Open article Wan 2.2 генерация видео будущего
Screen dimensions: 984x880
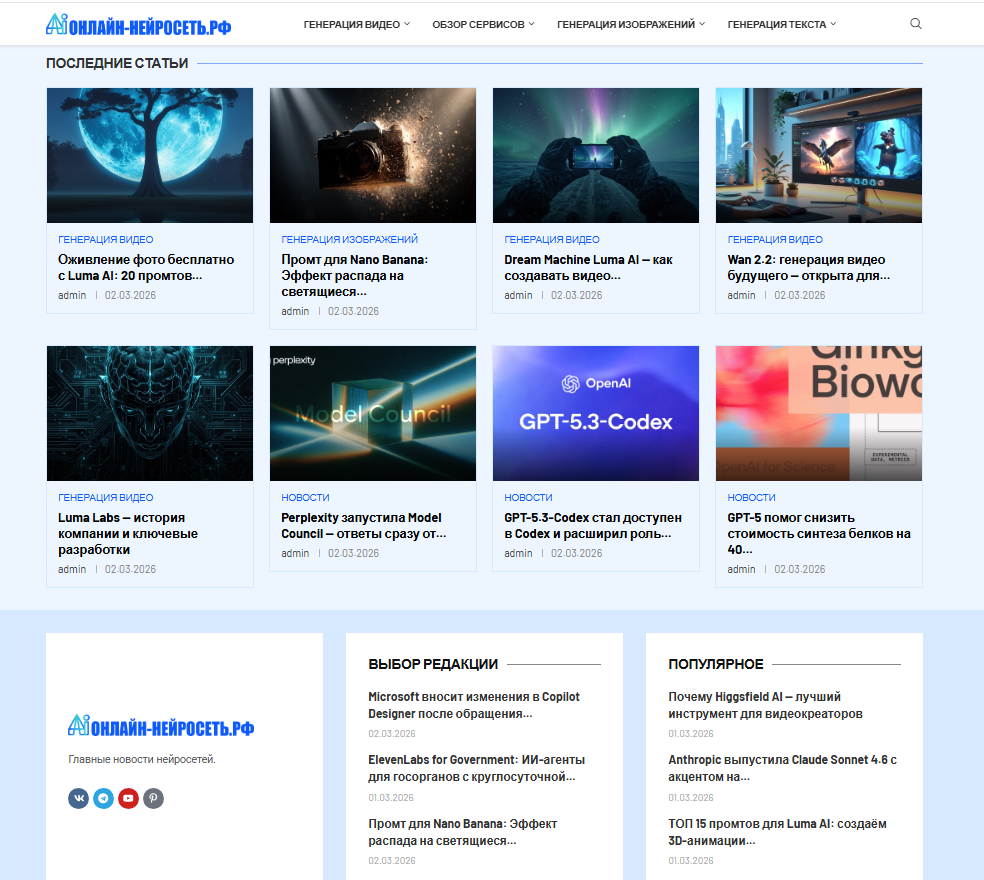coord(808,267)
